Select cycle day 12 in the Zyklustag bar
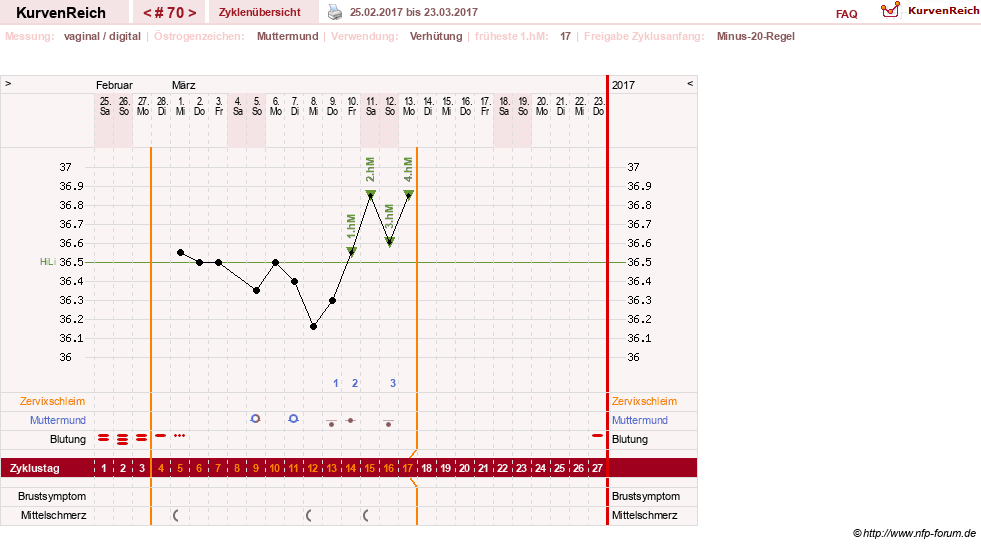Screen dimensions: 981x545 (x=313, y=468)
